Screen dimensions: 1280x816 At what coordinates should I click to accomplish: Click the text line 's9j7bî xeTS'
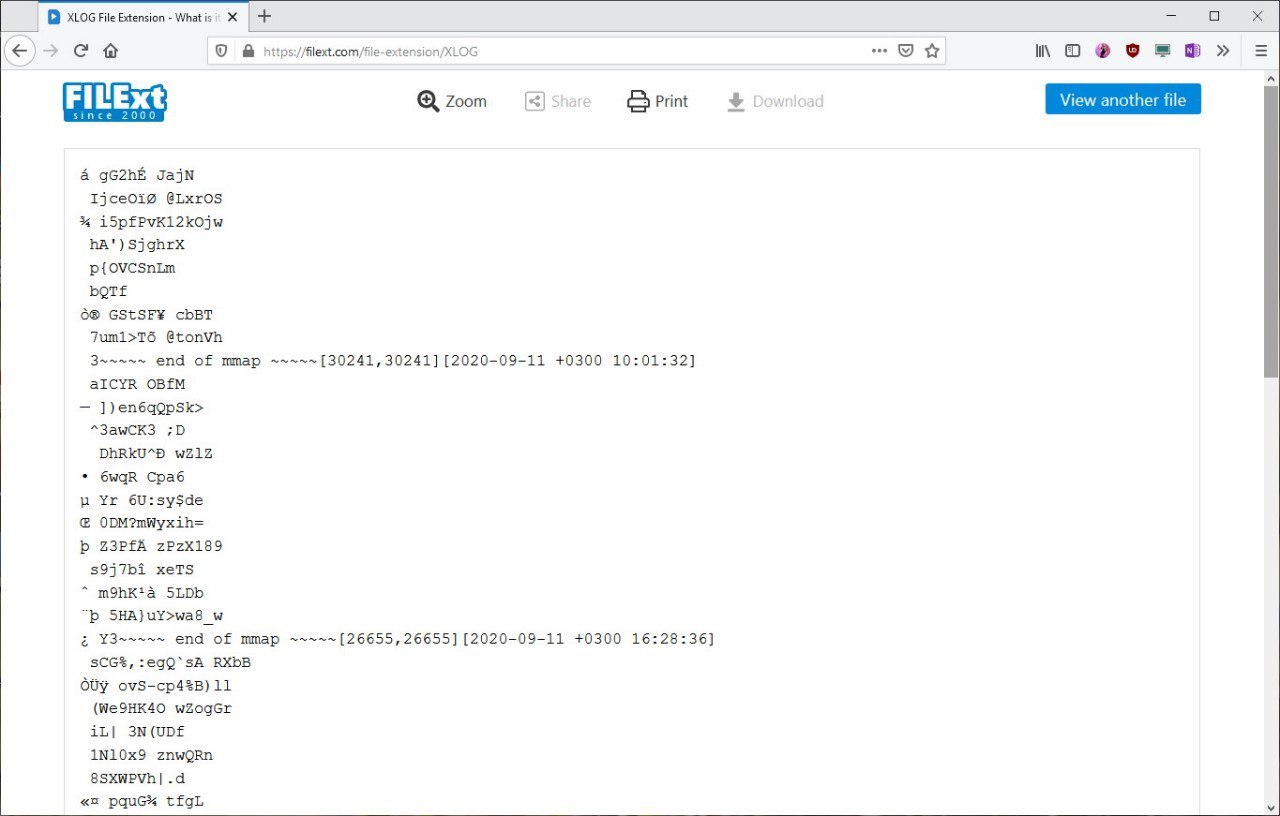pos(142,570)
